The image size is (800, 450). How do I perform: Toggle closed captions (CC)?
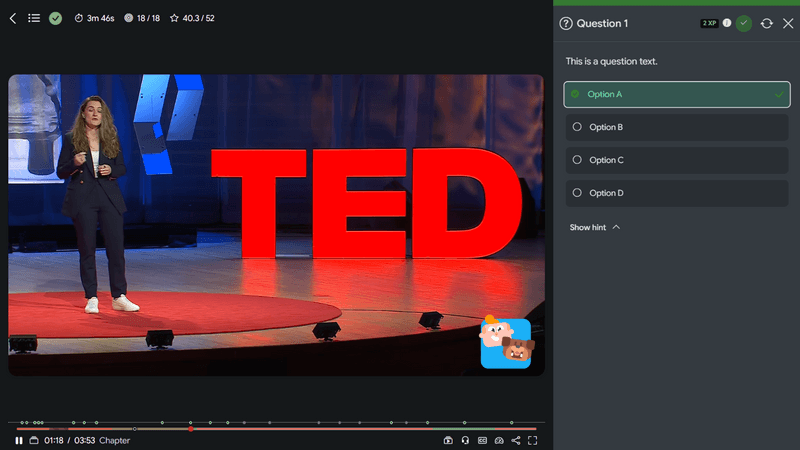tap(482, 440)
